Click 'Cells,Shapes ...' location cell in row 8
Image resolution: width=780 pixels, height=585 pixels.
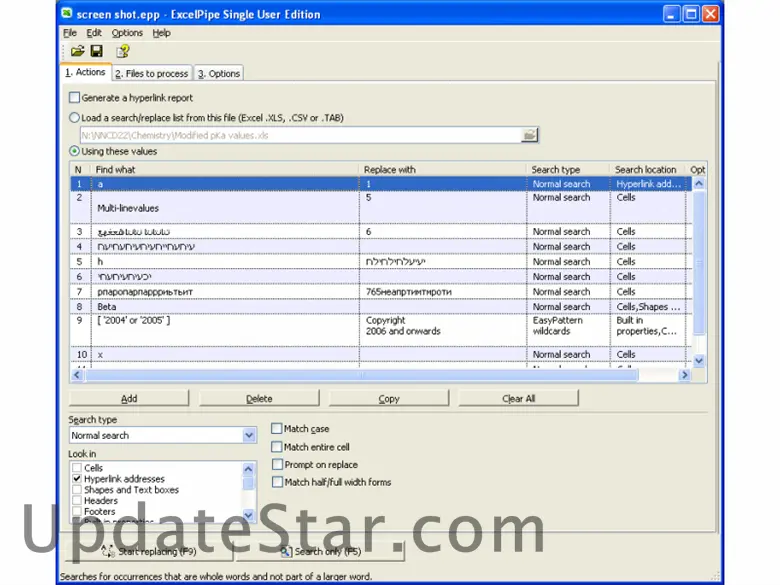[x=648, y=307]
